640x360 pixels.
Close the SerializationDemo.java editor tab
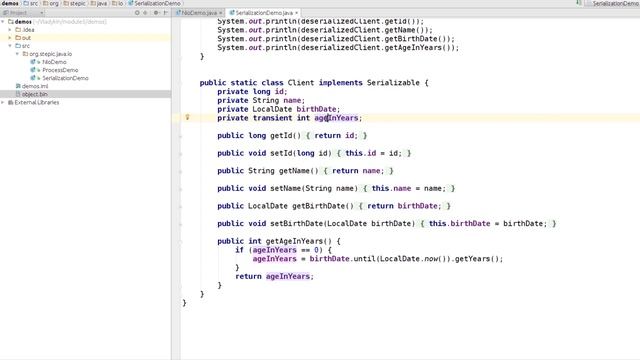(296, 13)
